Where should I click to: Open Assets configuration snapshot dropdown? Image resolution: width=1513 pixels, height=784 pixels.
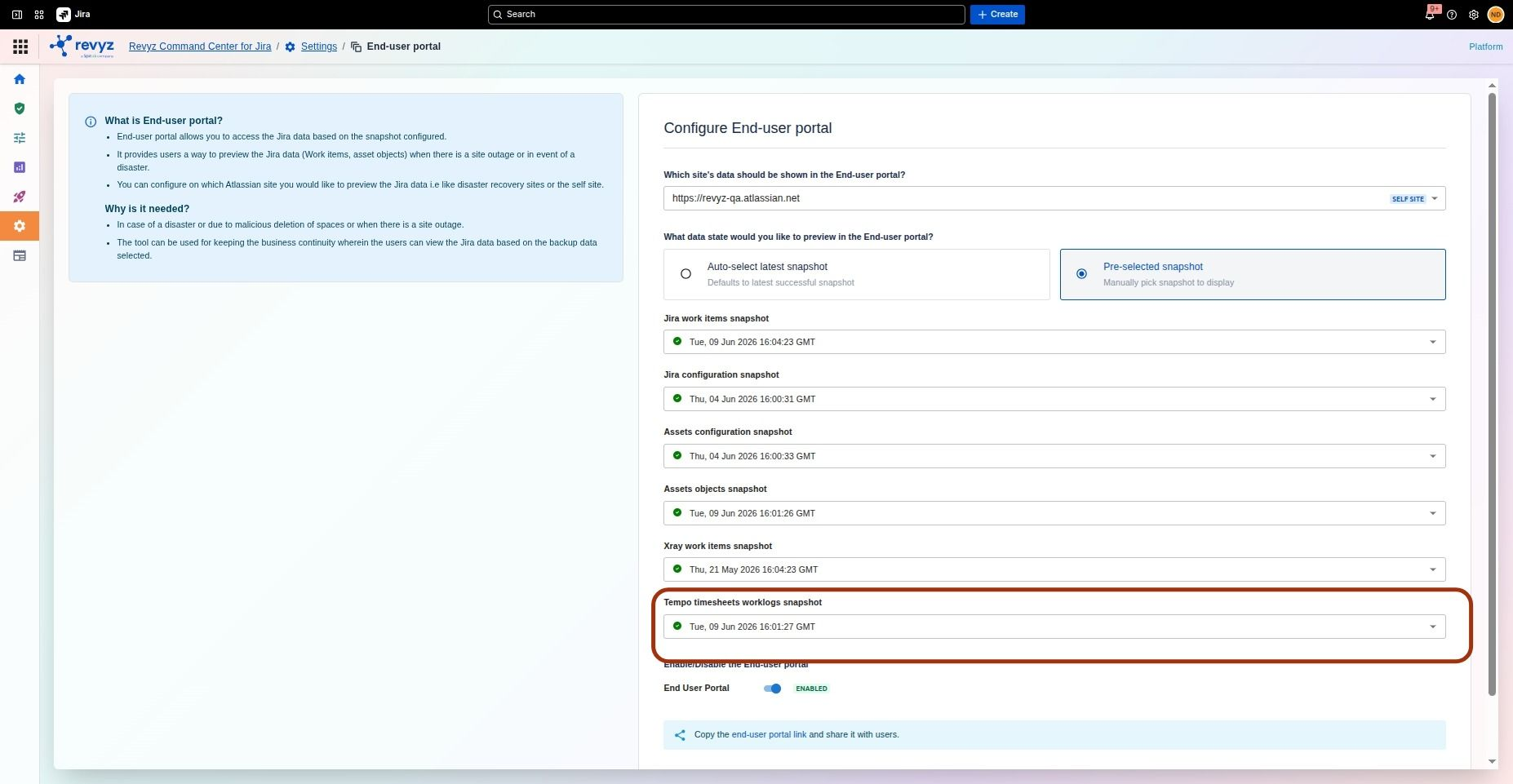click(1054, 456)
